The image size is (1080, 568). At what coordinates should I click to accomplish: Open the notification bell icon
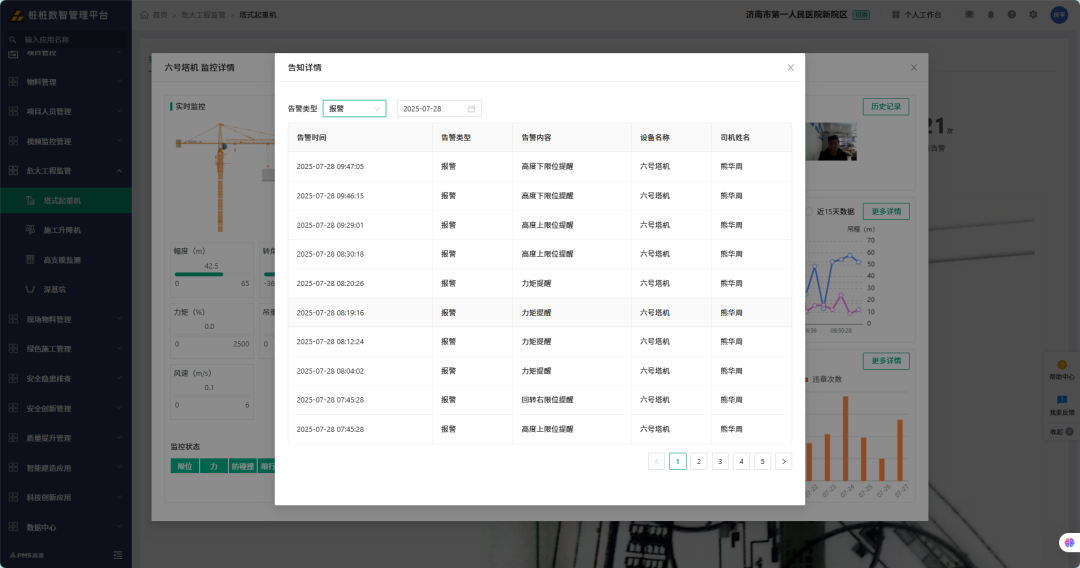click(990, 14)
